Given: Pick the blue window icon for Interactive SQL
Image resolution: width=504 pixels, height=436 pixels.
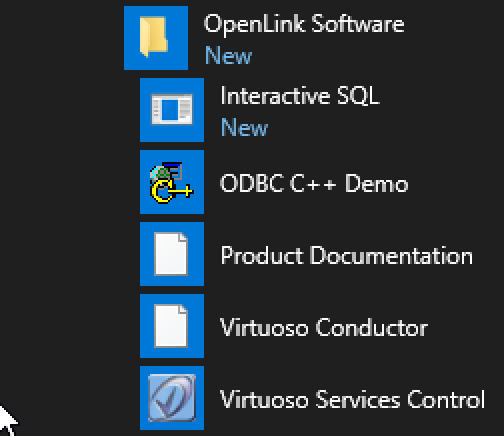Looking at the screenshot, I should (x=172, y=109).
